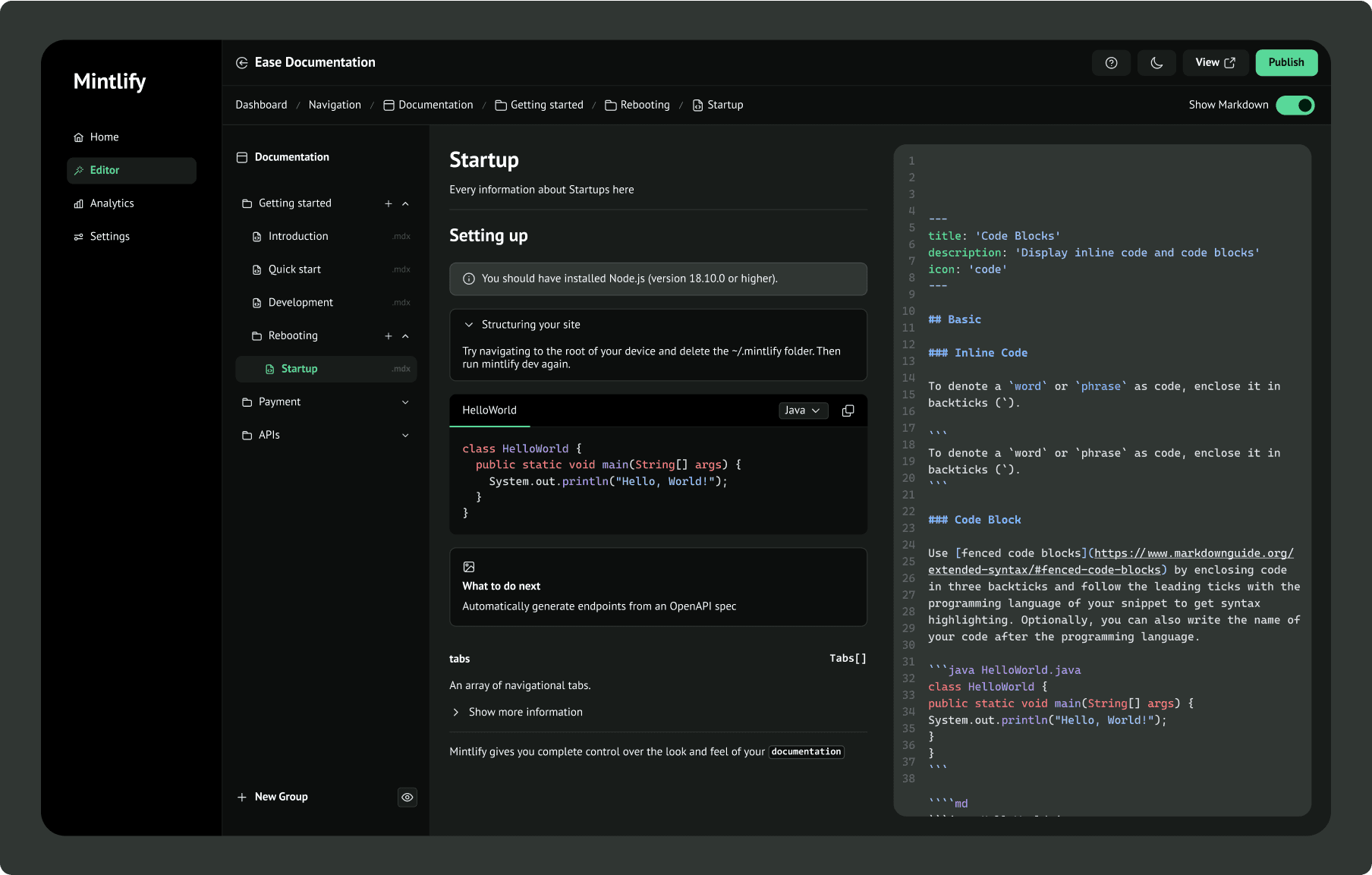Click the image icon in the card

point(469,567)
